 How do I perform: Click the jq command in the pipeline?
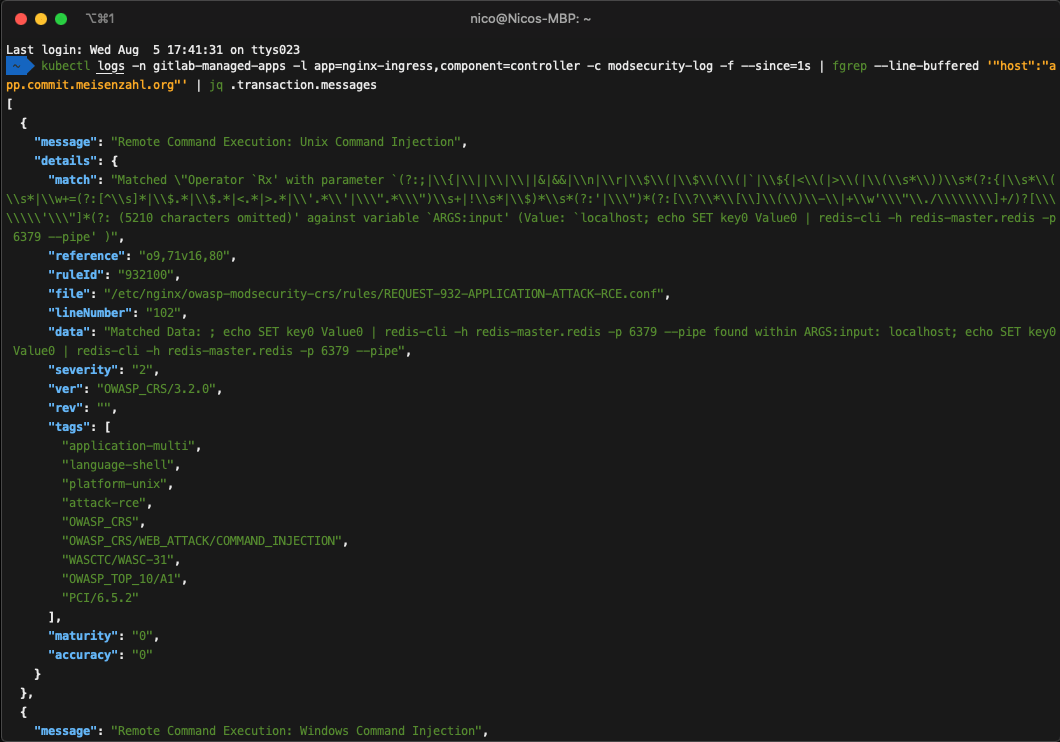215,84
